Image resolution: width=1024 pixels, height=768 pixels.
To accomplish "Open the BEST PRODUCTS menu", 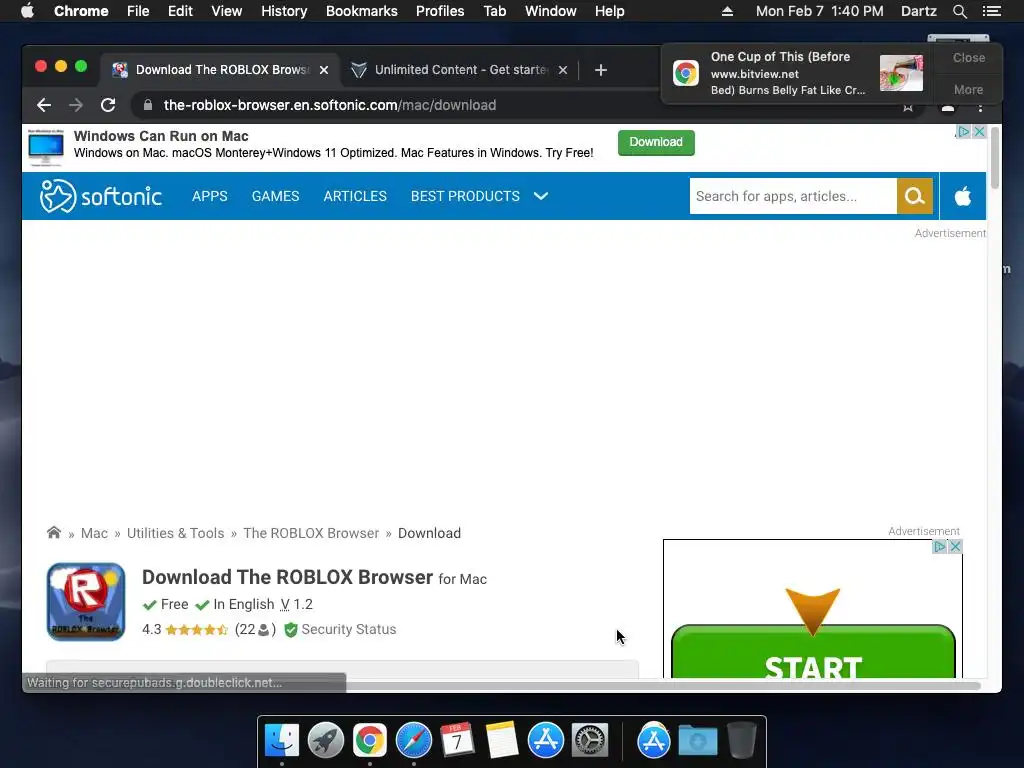I will 465,196.
